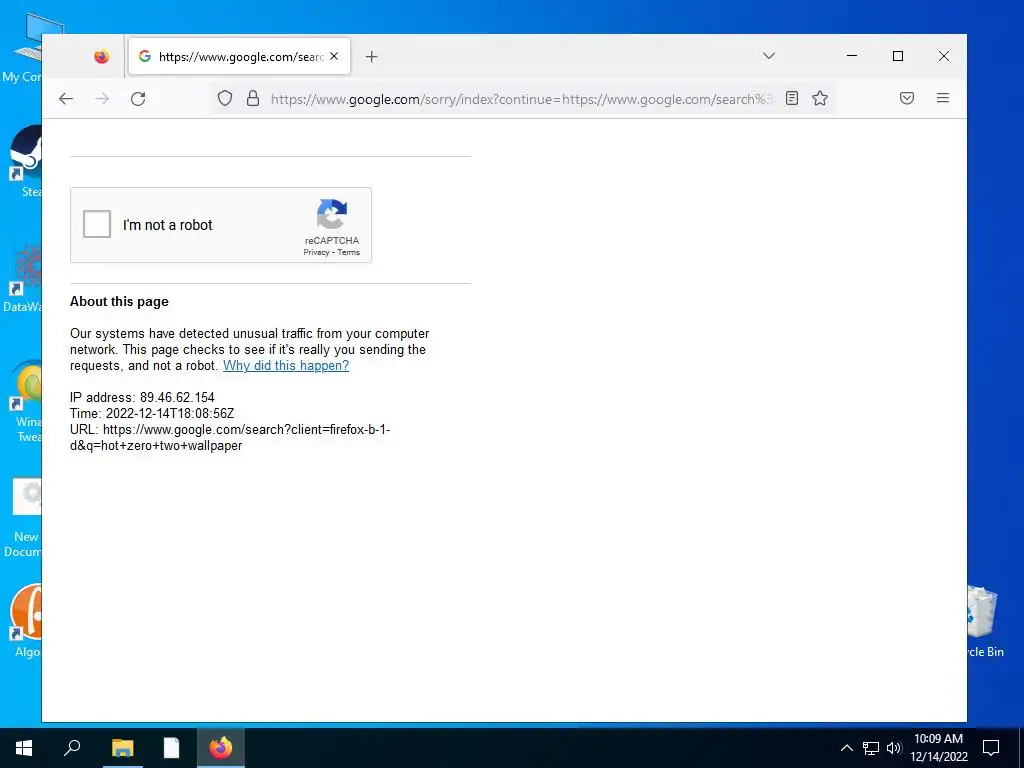
Task: Check the "I'm not a robot" checkbox
Action: click(x=97, y=225)
